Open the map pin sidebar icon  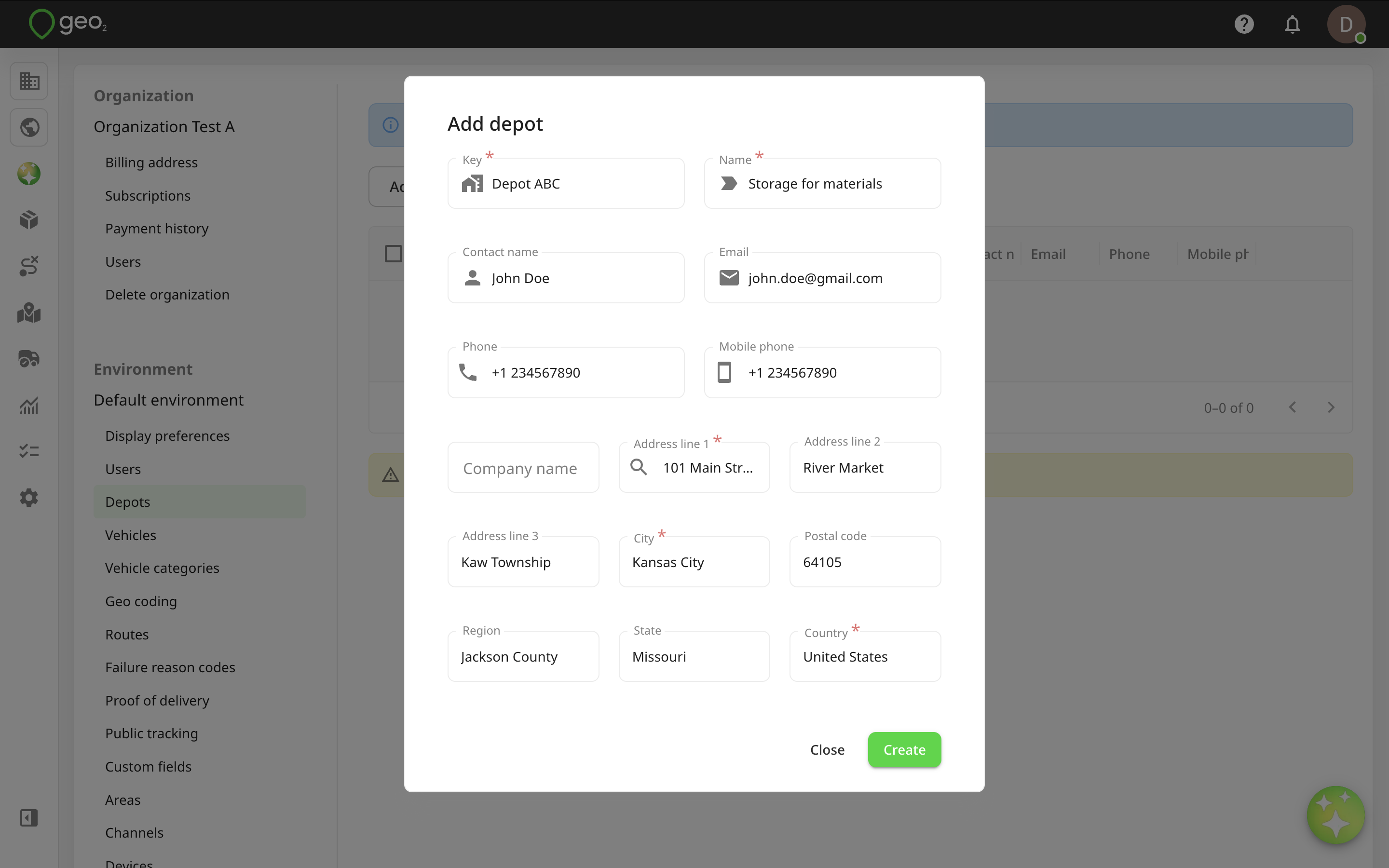tap(29, 312)
